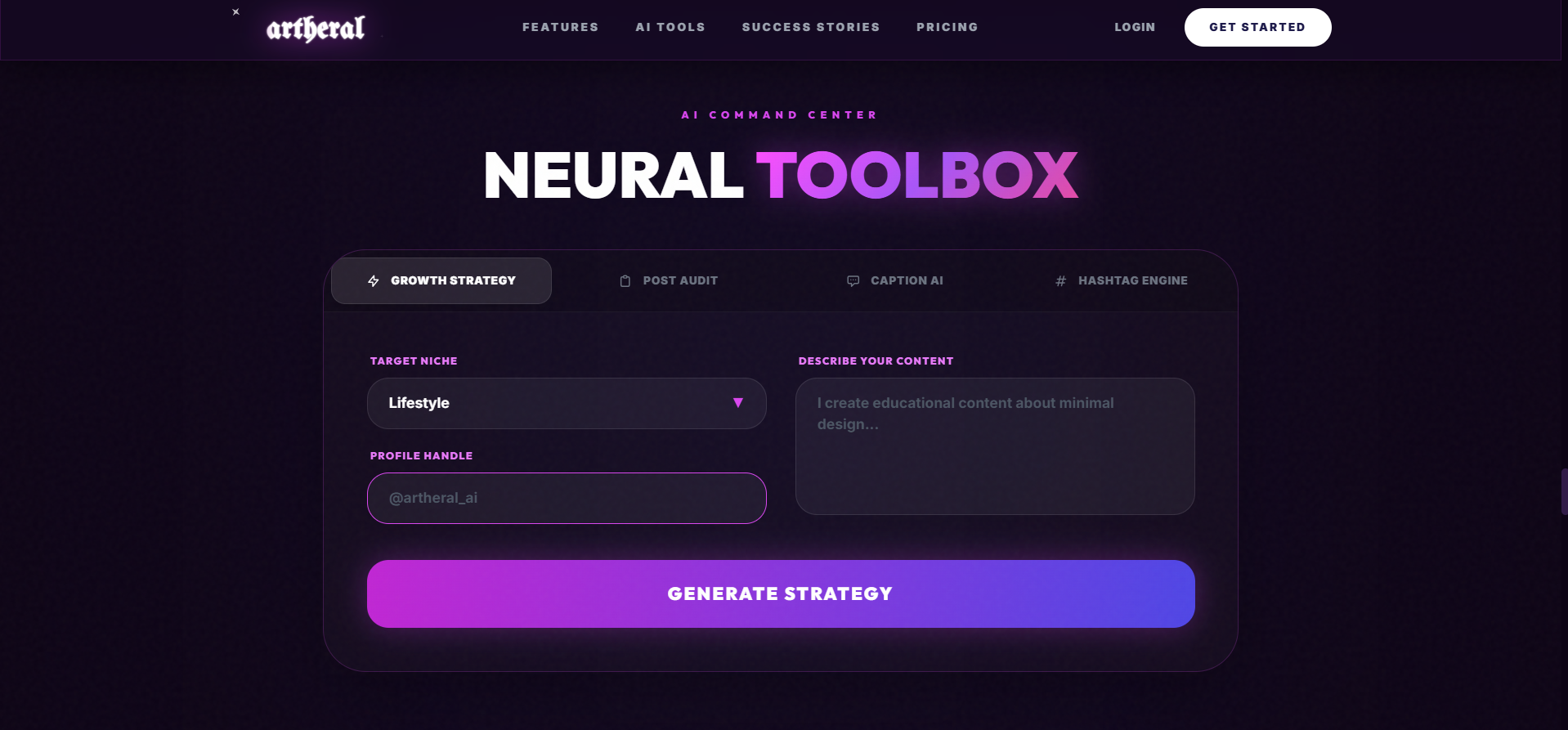Viewport: 1568px width, 730px height.
Task: Click the small sparkle icon beside the logo
Action: click(235, 11)
